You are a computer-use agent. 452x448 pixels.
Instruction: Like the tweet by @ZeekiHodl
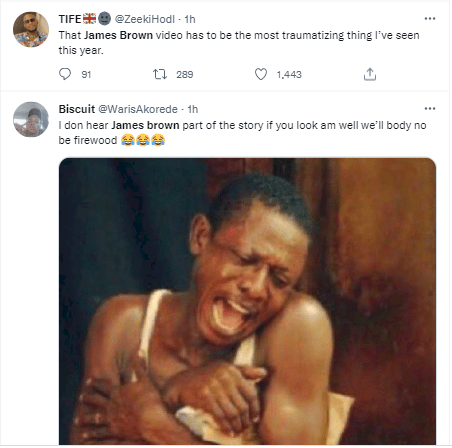261,74
